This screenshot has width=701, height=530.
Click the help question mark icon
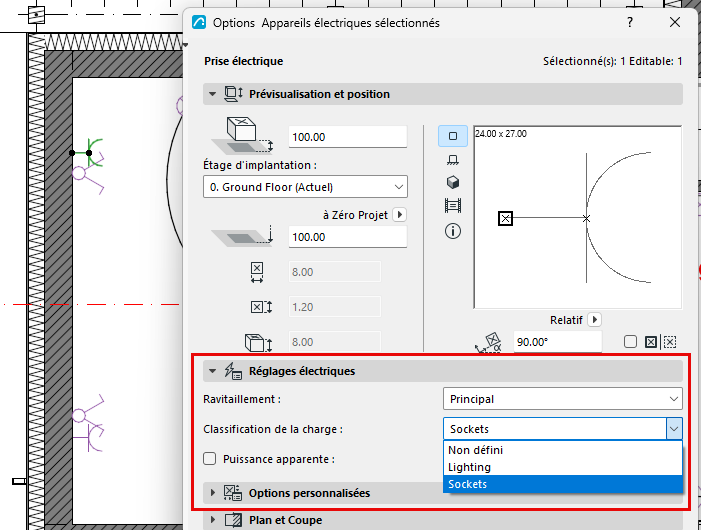click(629, 22)
